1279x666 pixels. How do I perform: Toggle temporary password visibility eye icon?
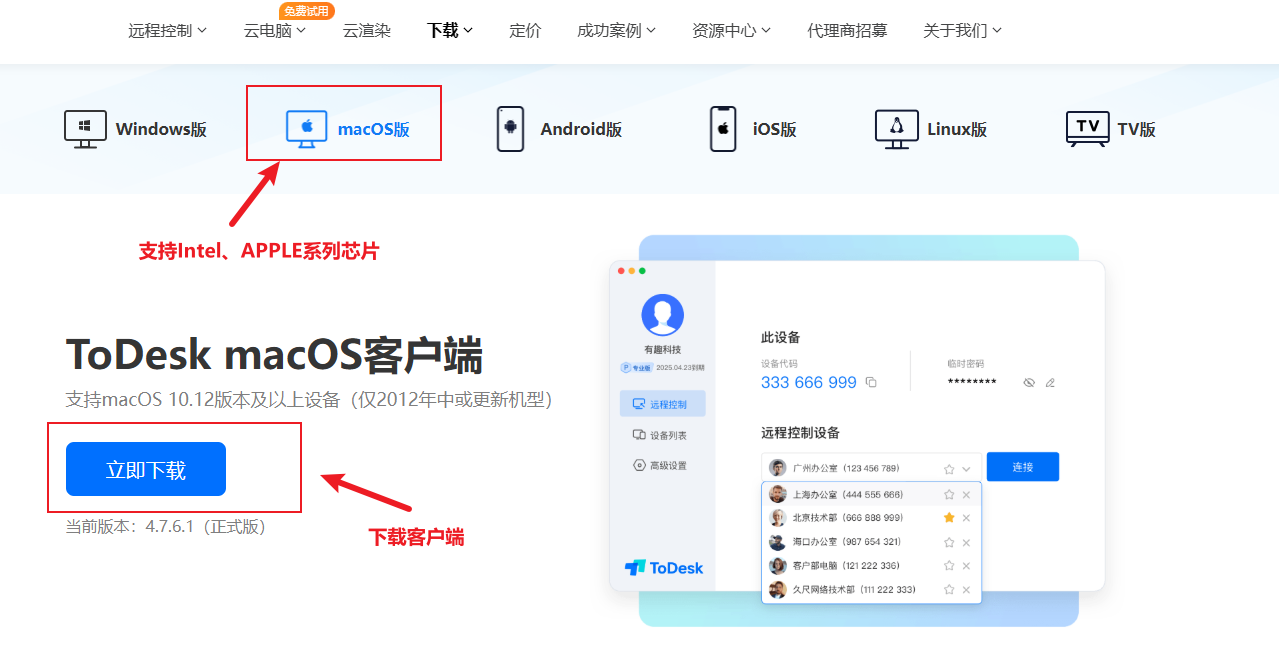pos(1029,383)
